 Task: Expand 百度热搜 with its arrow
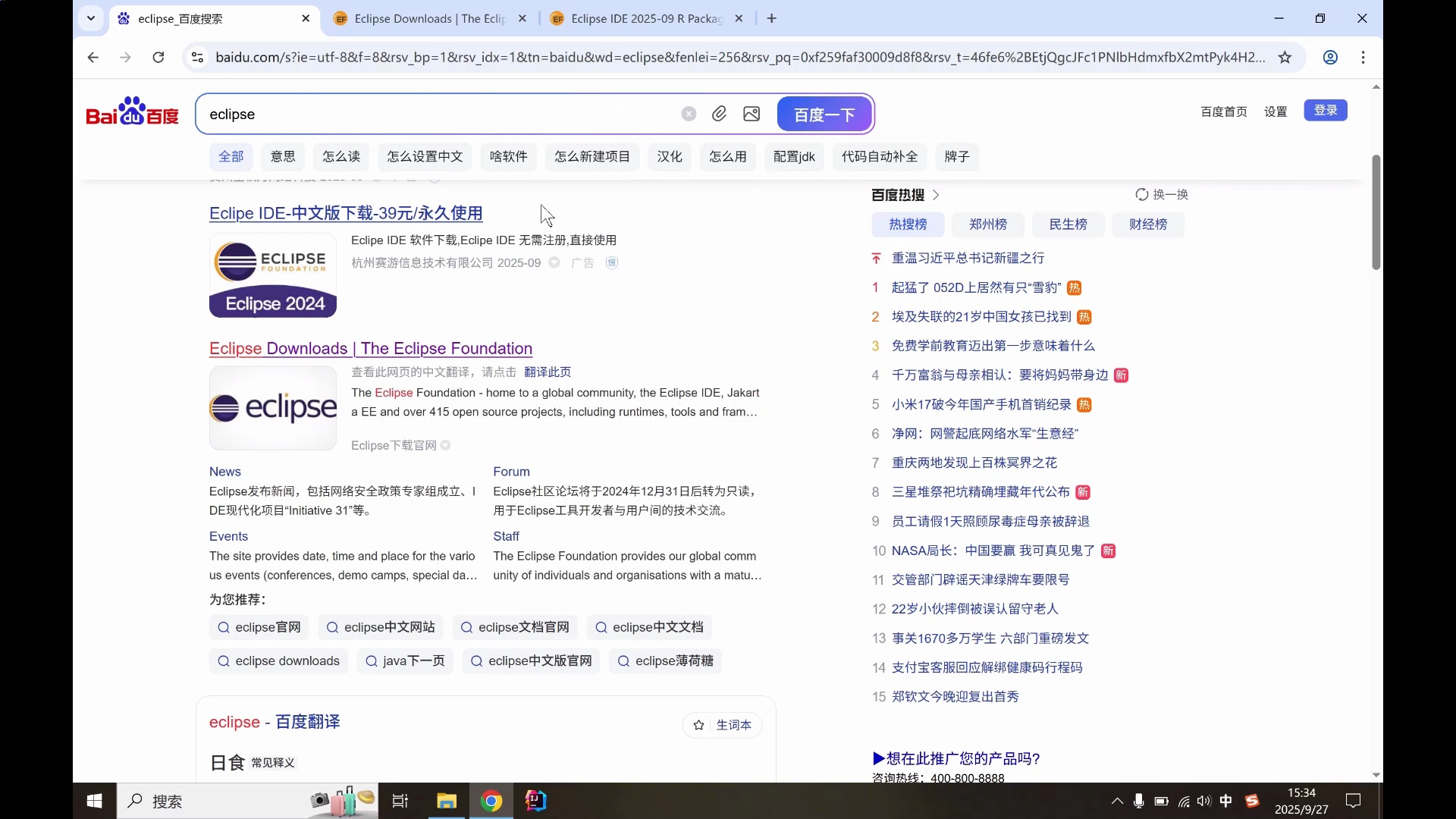937,195
